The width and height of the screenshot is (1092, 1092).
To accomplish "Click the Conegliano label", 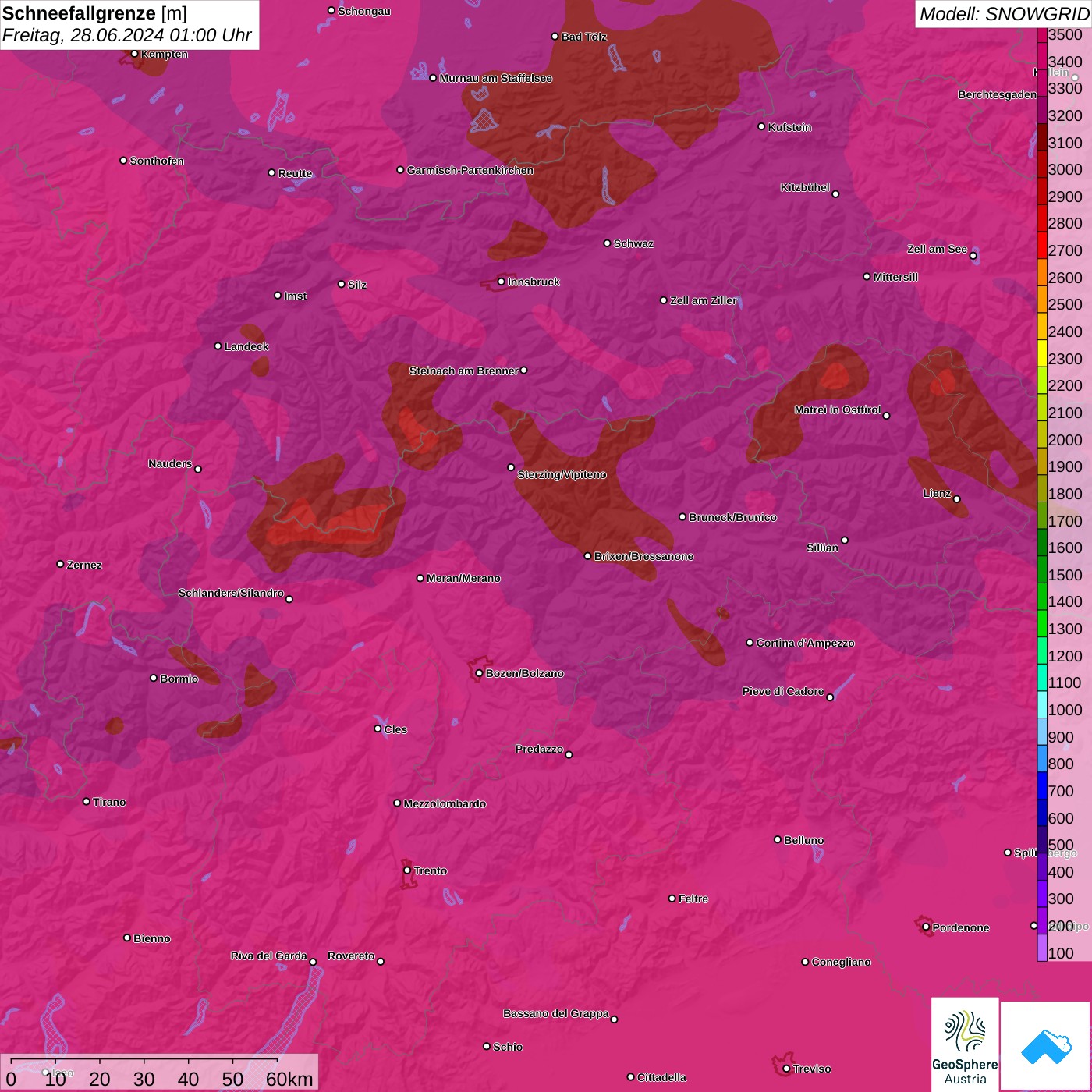I will click(841, 962).
